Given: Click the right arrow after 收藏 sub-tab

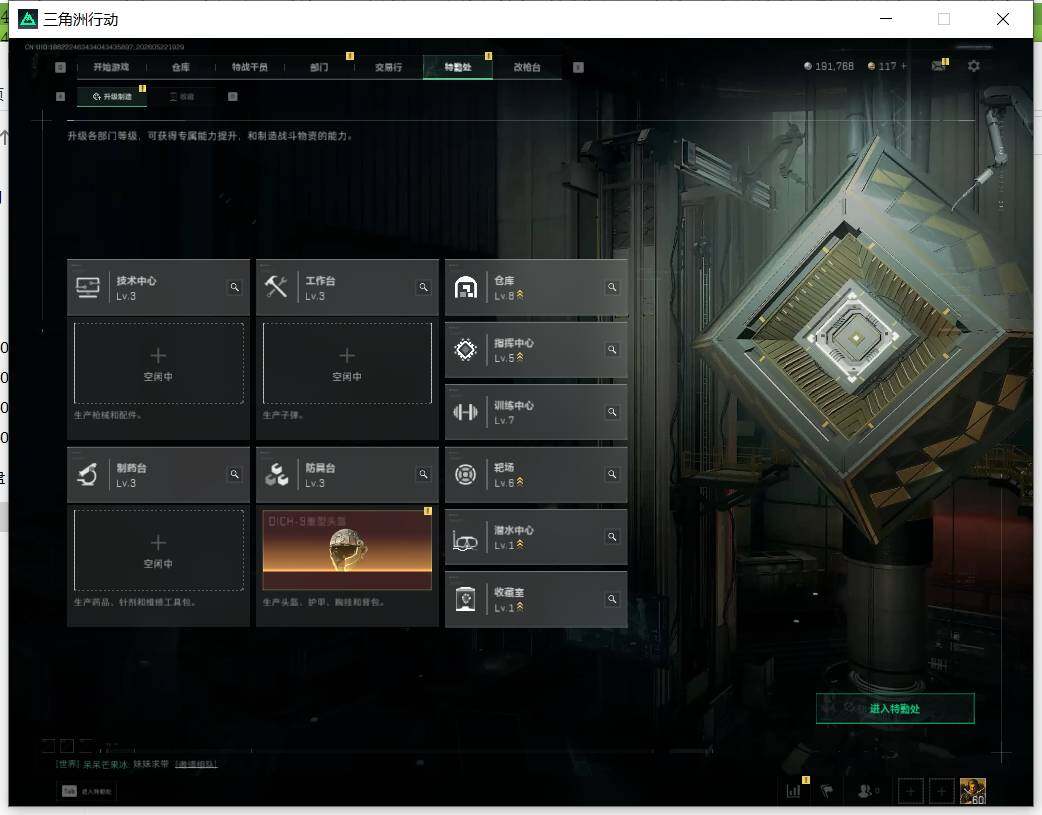Looking at the screenshot, I should [x=233, y=96].
